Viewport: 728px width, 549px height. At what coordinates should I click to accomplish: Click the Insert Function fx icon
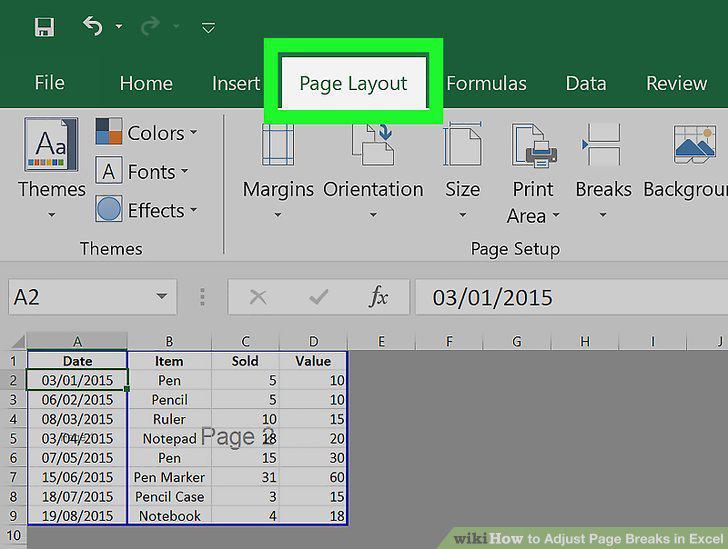[x=378, y=296]
